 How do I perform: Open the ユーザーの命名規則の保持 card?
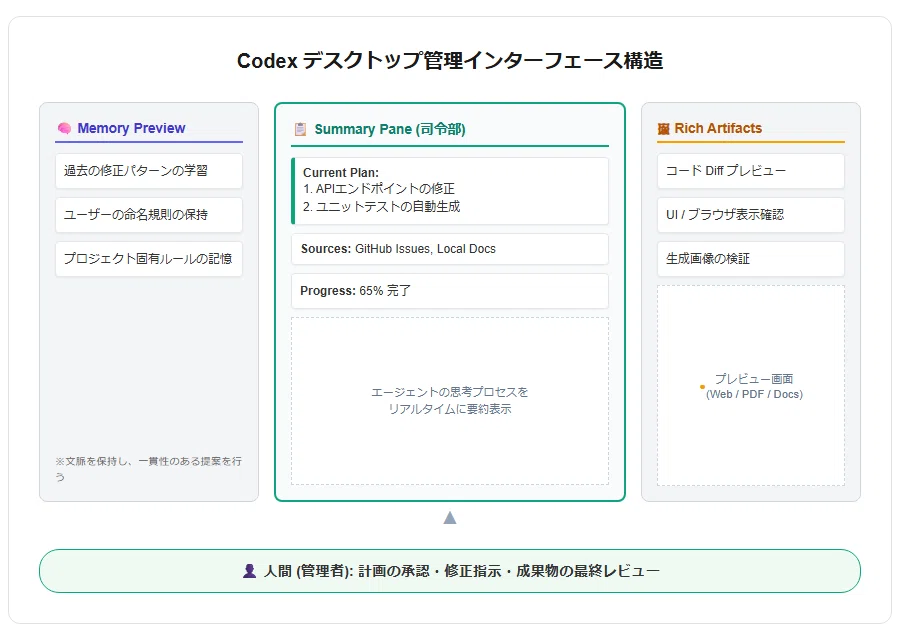coord(149,215)
